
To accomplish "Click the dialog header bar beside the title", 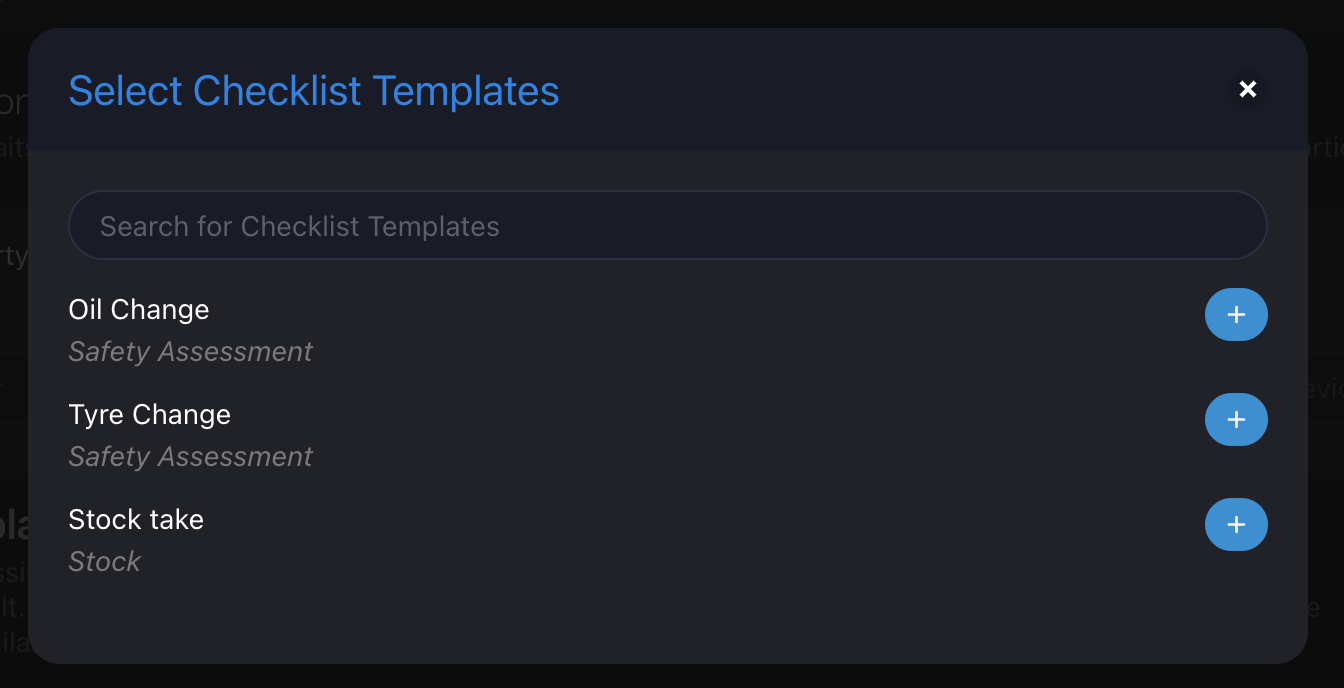I will pyautogui.click(x=890, y=90).
